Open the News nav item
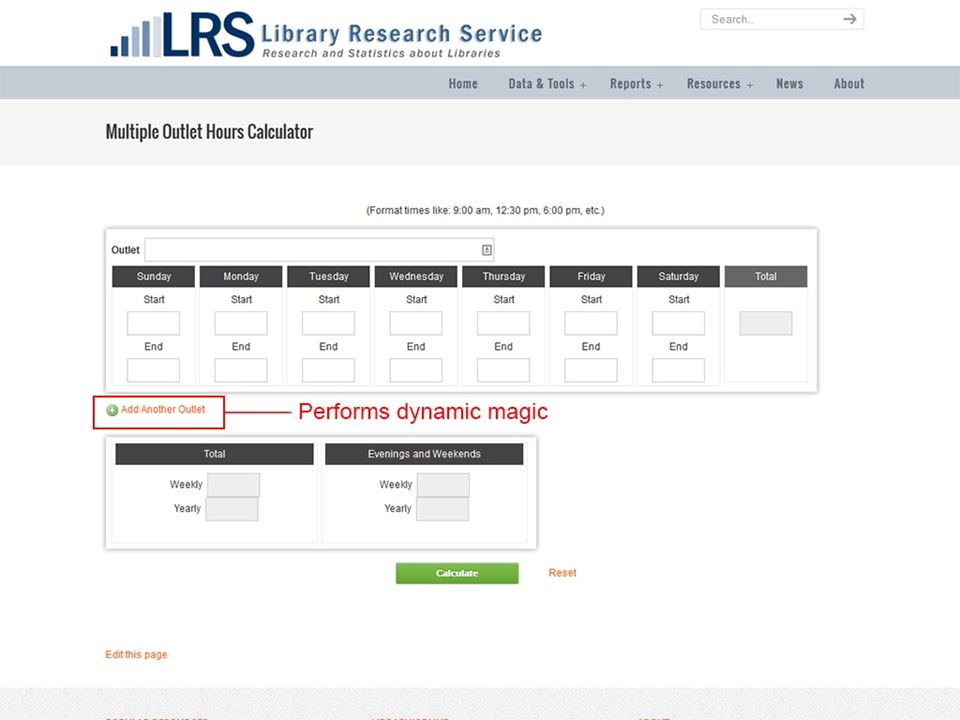The image size is (960, 720). click(789, 84)
